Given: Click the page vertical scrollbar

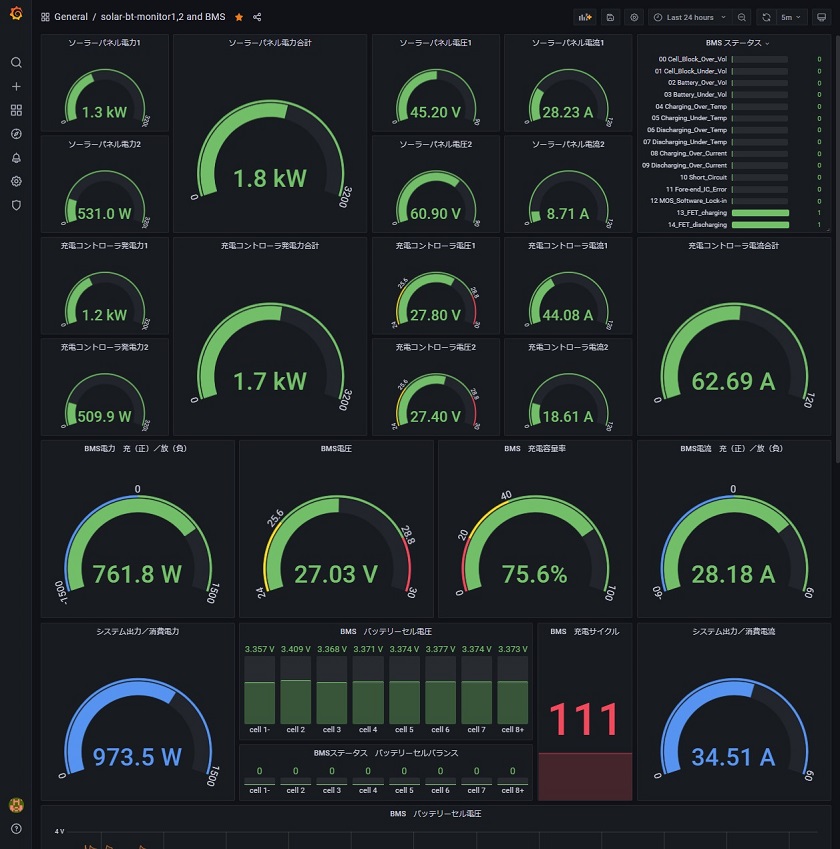Looking at the screenshot, I should pos(837,249).
